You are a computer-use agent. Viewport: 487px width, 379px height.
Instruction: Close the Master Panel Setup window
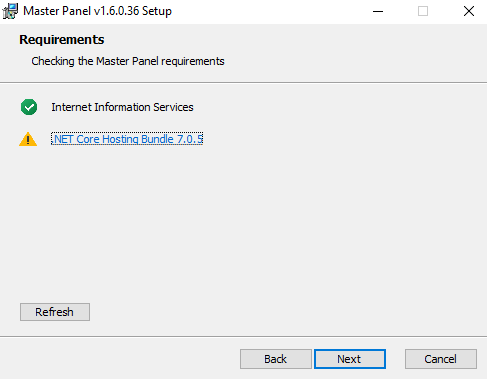[469, 11]
